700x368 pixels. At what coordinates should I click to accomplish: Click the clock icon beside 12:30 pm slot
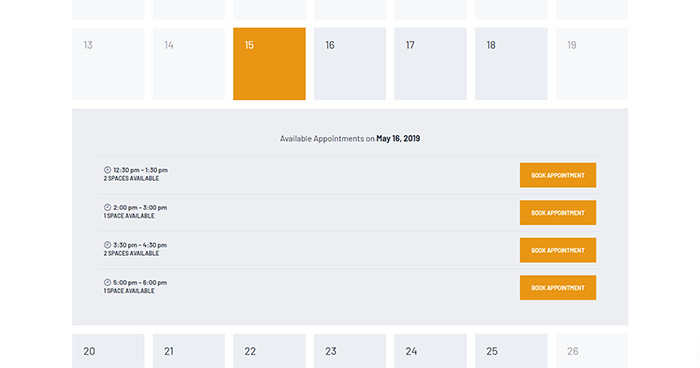(x=107, y=170)
